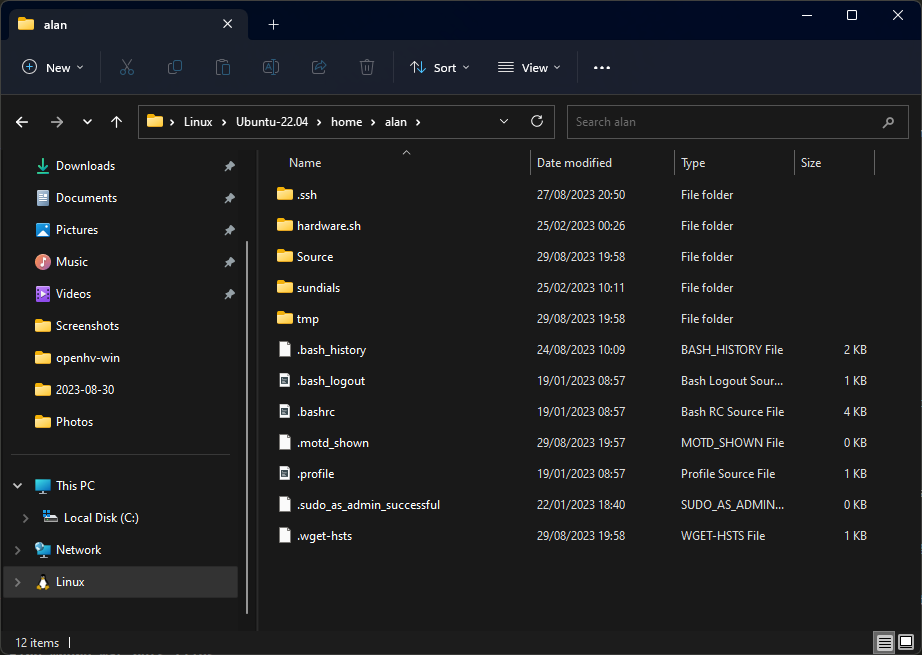Click the Copy icon in toolbar
Image resolution: width=922 pixels, height=655 pixels.
[175, 67]
